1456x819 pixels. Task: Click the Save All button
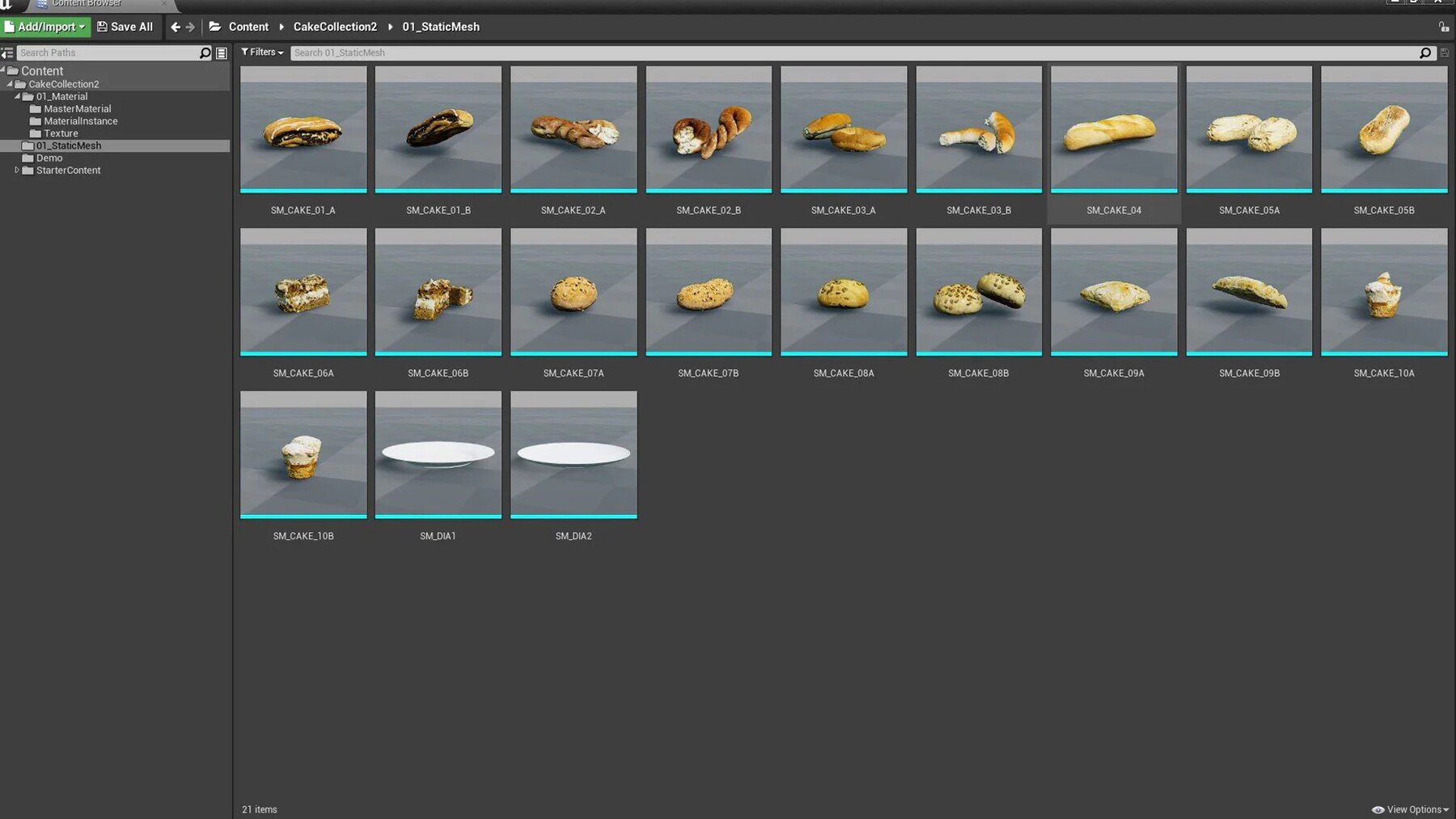coord(125,27)
